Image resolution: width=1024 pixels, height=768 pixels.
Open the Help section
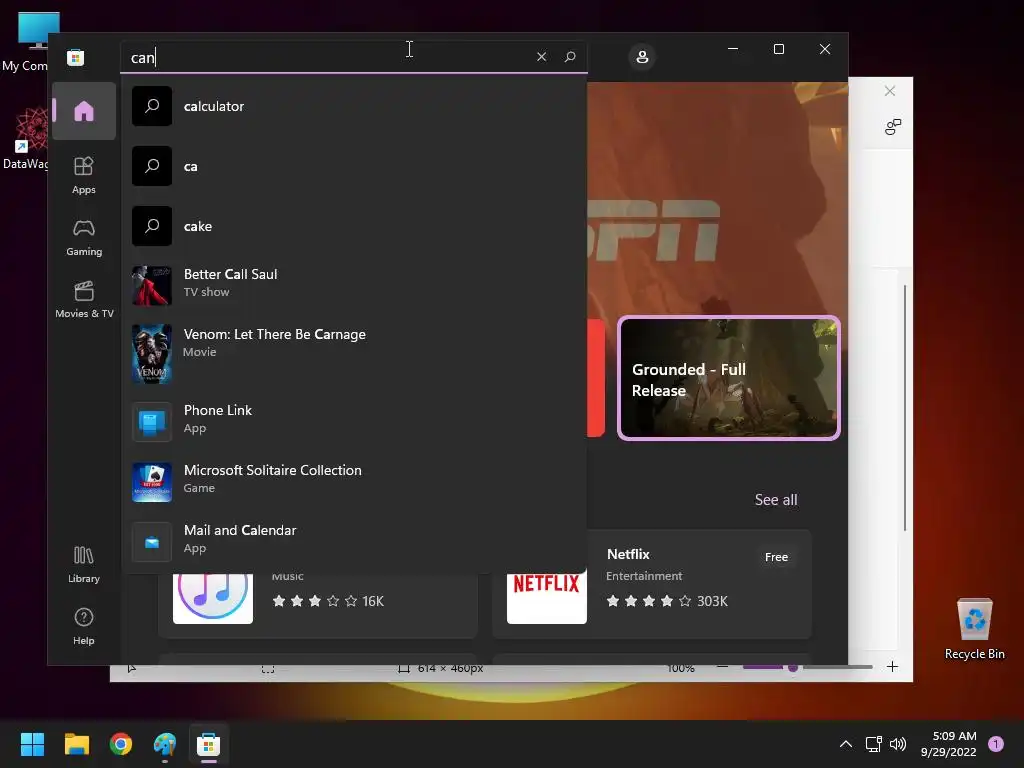[x=84, y=626]
